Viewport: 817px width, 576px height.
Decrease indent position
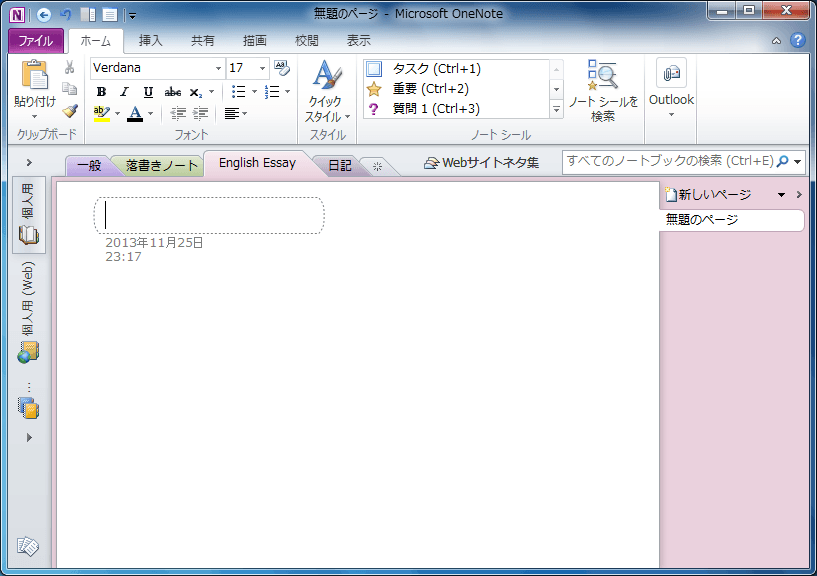[178, 113]
